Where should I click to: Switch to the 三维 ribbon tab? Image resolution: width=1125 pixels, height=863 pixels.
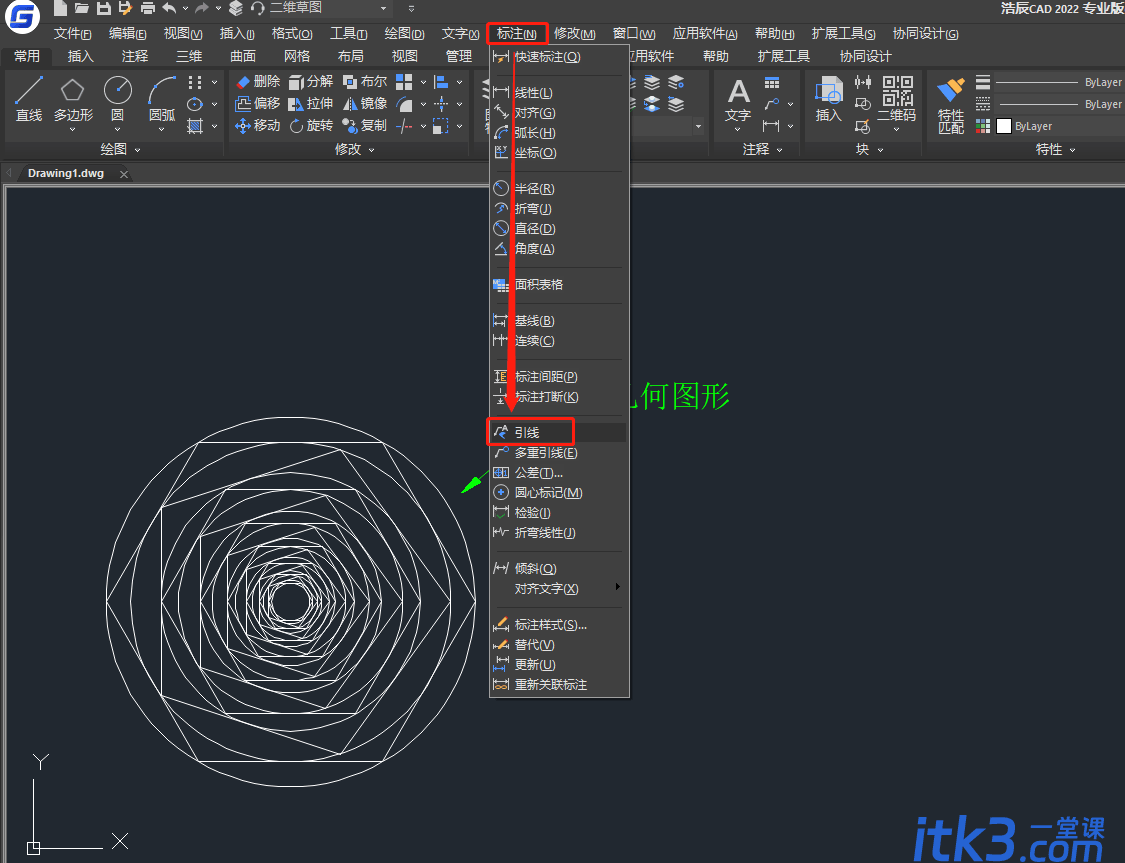pyautogui.click(x=189, y=56)
